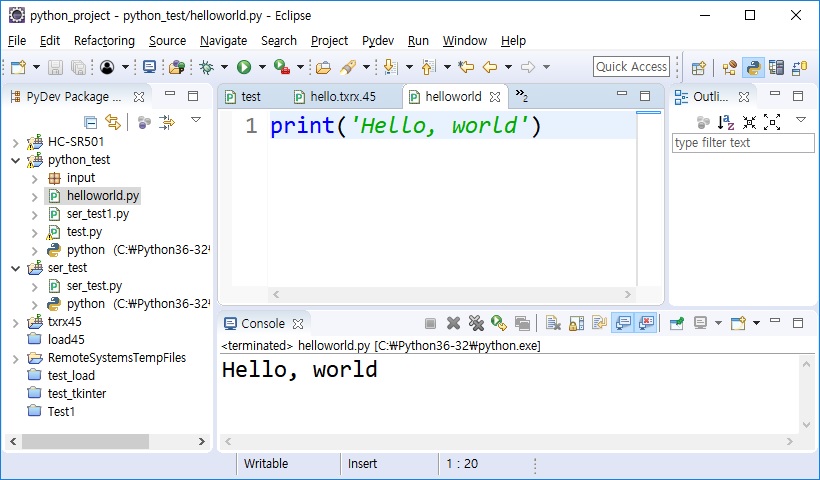Show hidden editor tabs list
820x480 pixels.
(x=521, y=95)
